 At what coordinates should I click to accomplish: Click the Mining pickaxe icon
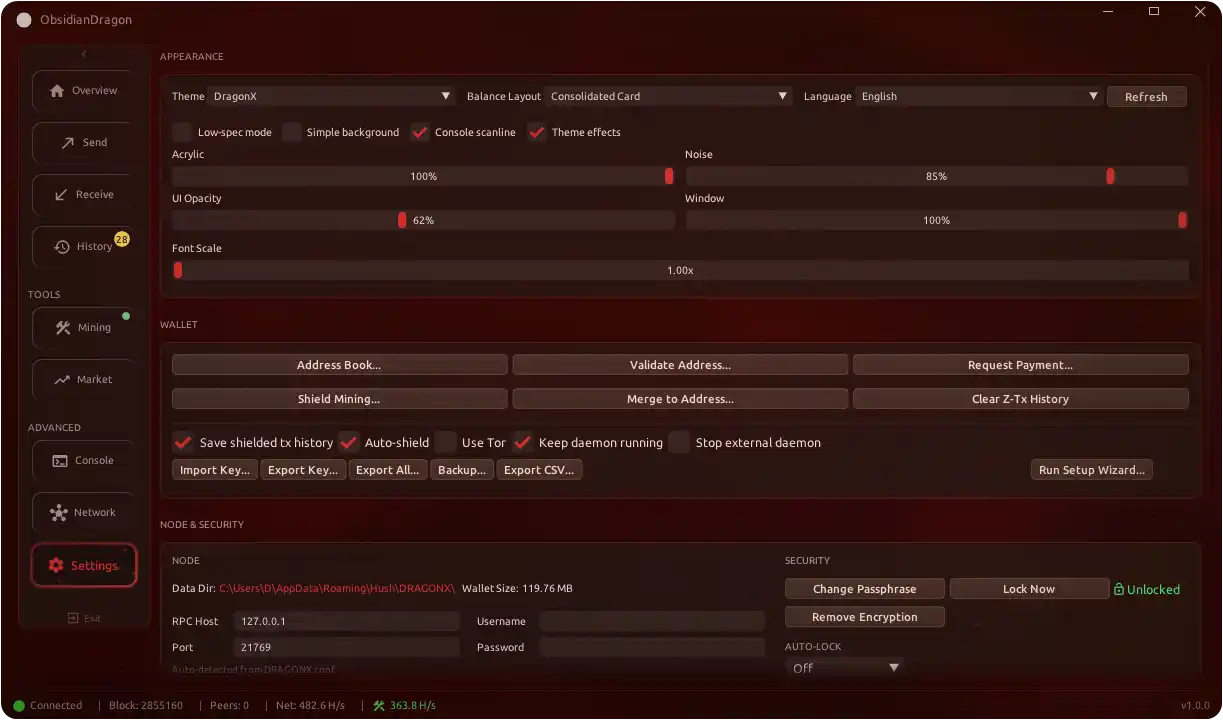(62, 327)
